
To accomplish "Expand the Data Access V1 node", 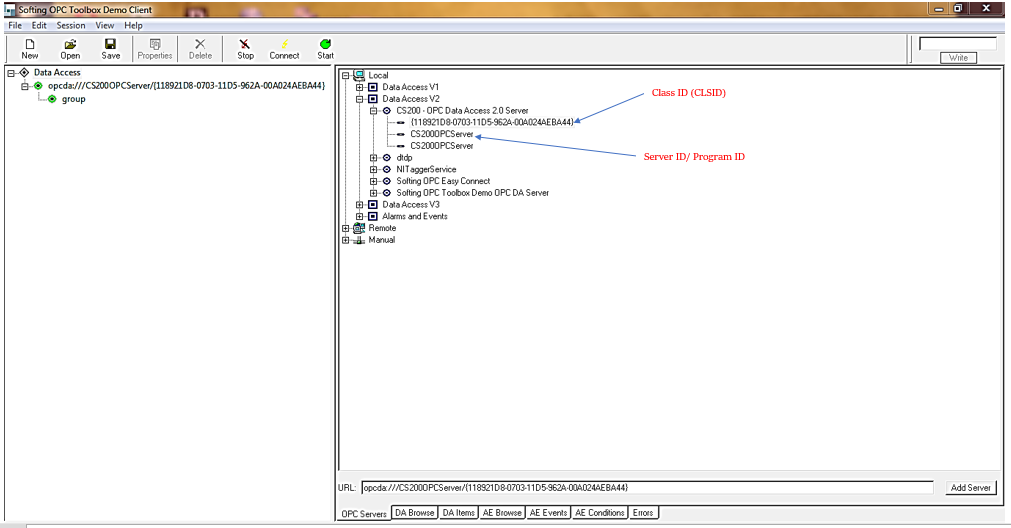I will click(359, 87).
